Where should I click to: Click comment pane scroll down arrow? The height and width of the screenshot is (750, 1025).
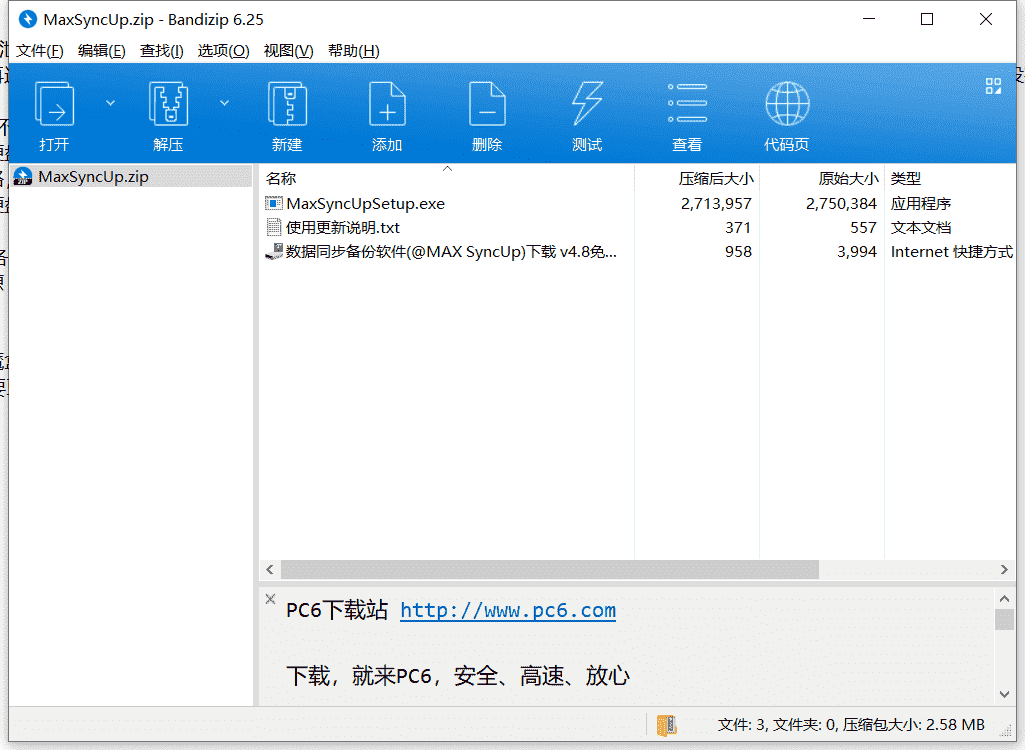tap(1005, 694)
